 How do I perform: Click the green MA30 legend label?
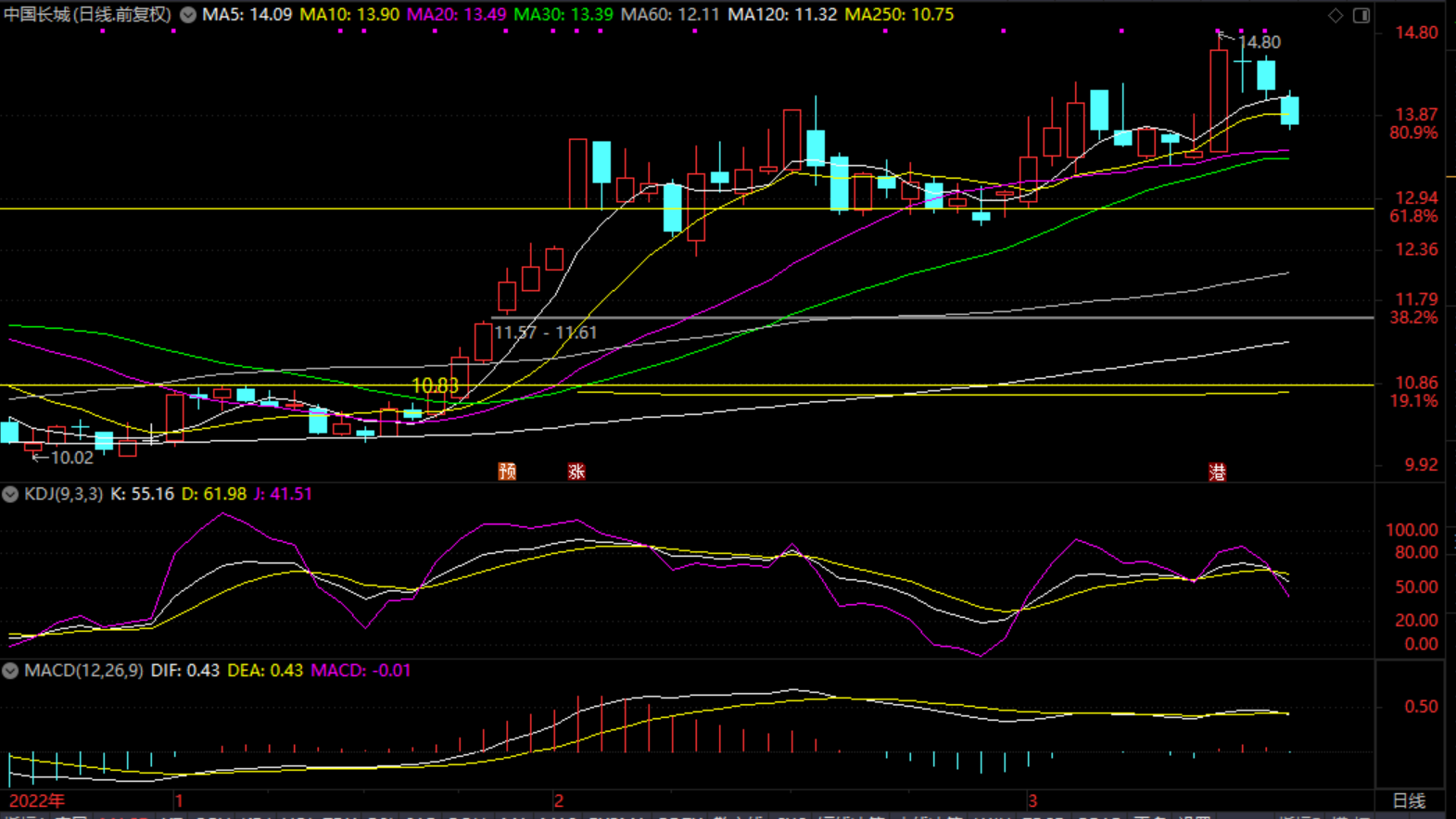[563, 15]
